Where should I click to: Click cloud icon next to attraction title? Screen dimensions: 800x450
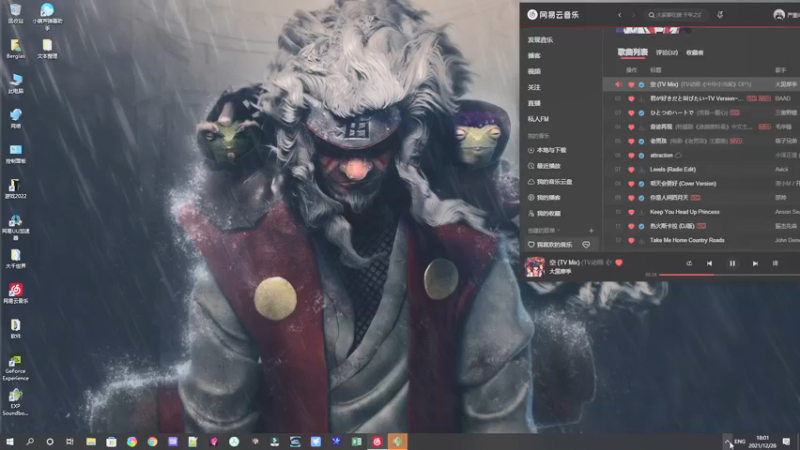(x=679, y=155)
